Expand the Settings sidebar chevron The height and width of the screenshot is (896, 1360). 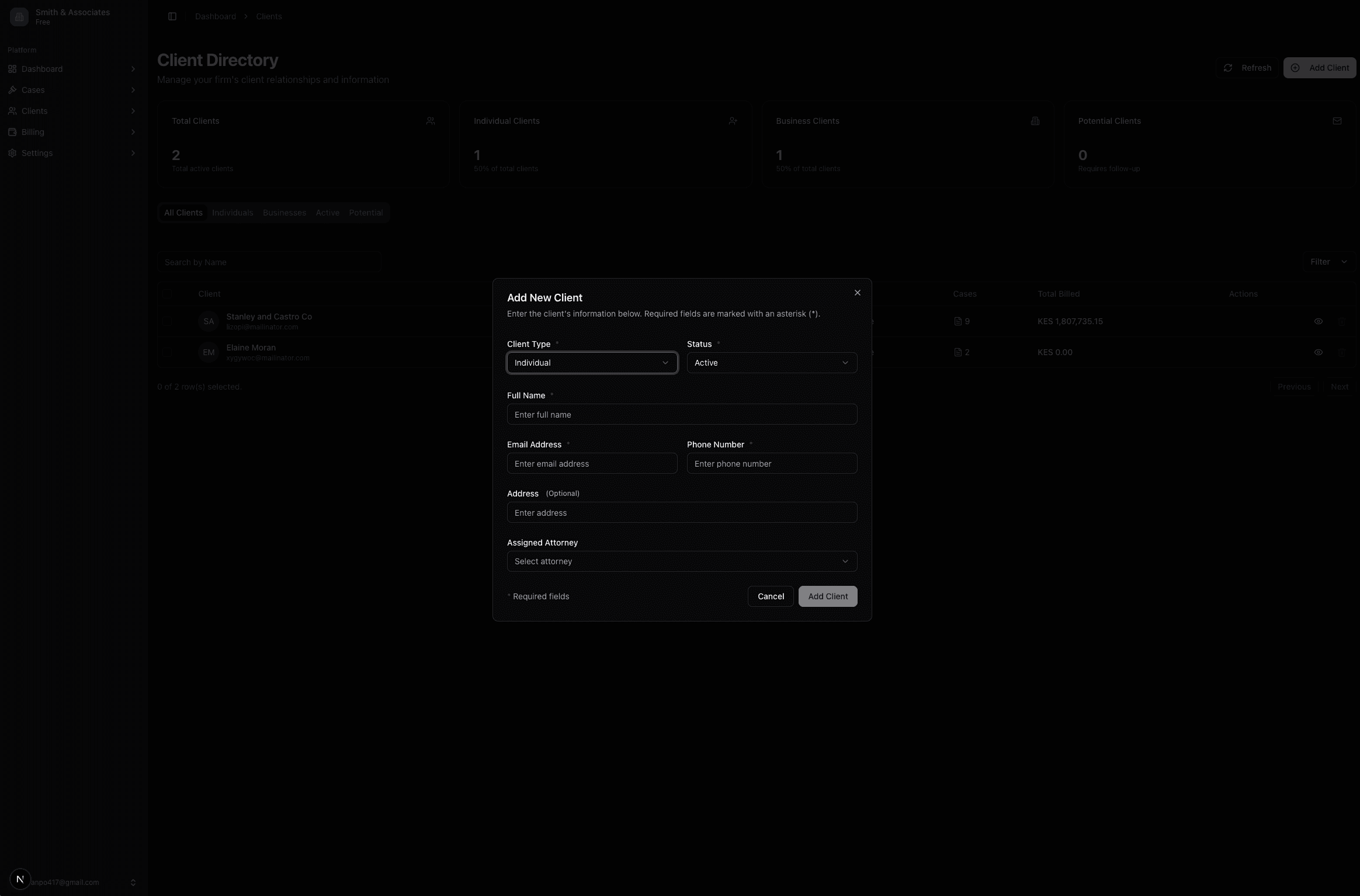[133, 153]
